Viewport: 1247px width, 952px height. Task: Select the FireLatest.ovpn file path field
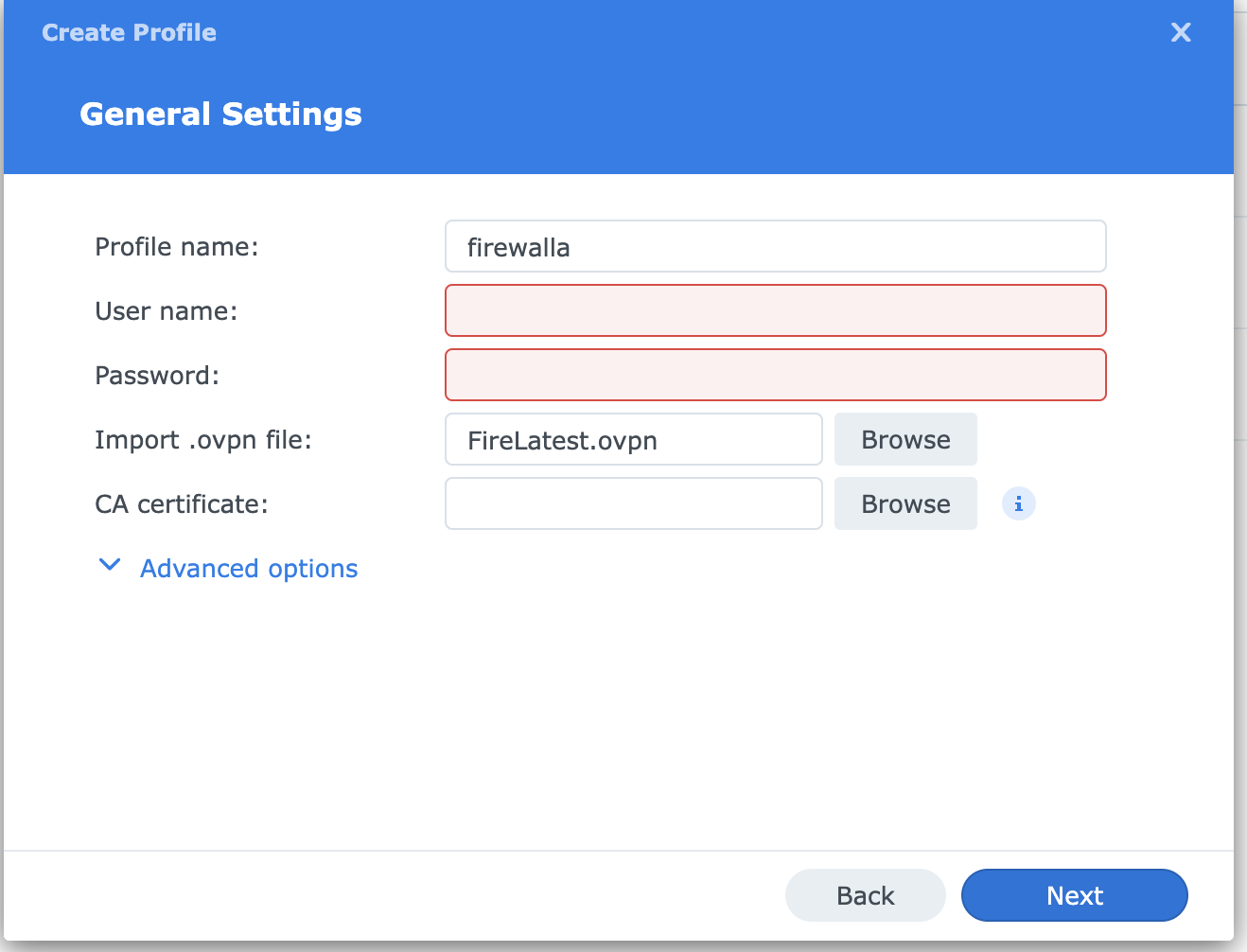click(x=633, y=440)
